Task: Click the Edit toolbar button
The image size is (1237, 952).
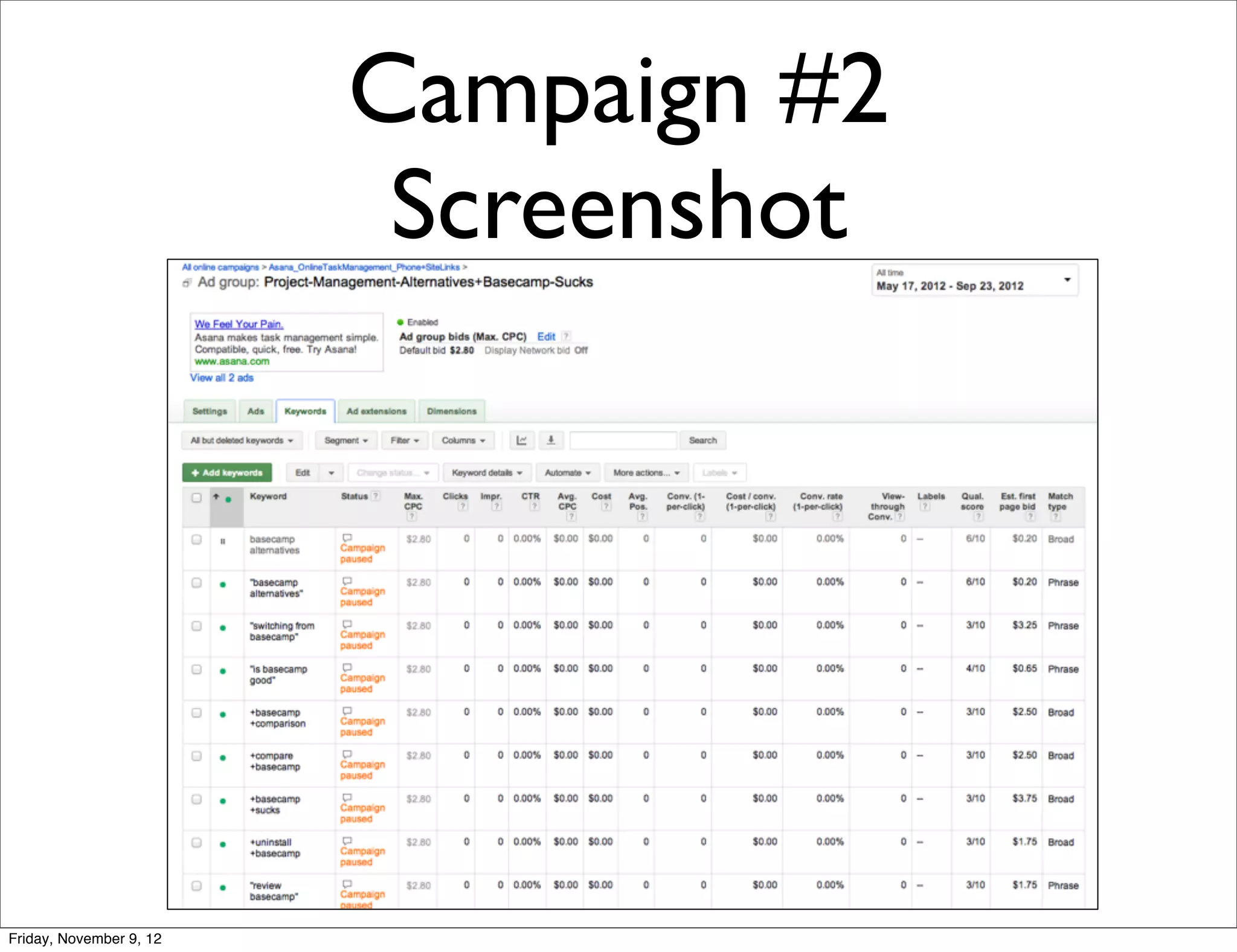Action: tap(303, 472)
